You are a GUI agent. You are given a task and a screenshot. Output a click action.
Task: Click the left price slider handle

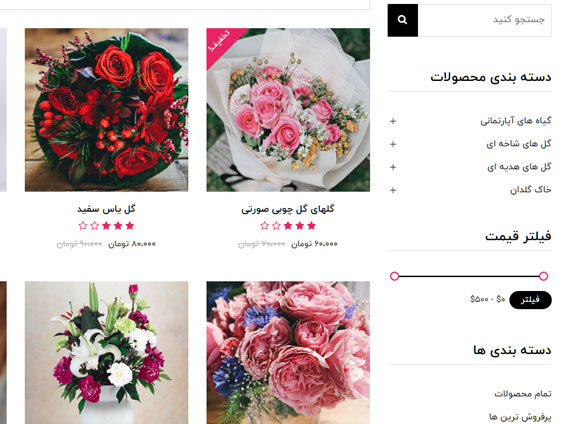point(395,276)
